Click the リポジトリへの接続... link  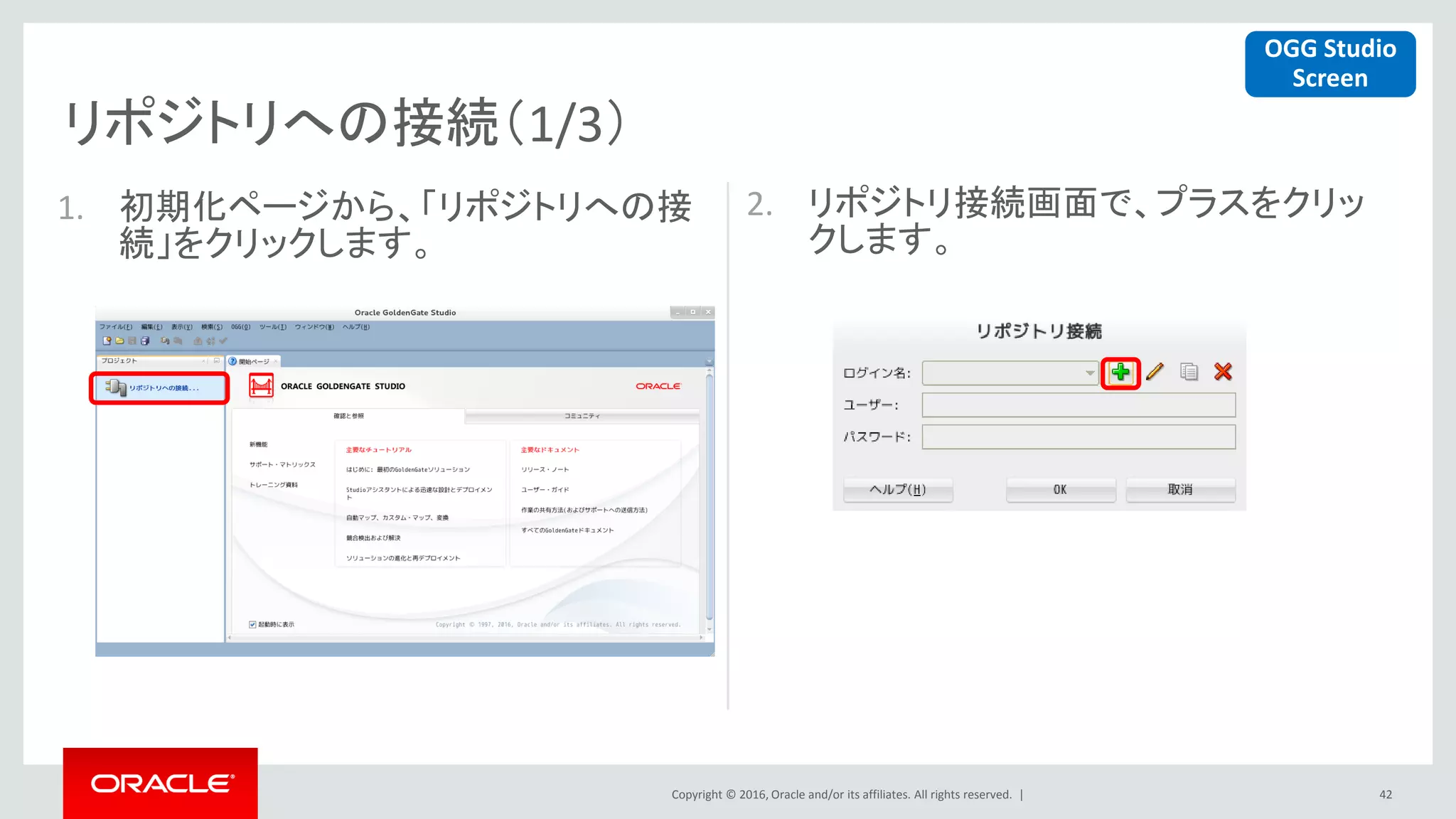(164, 388)
